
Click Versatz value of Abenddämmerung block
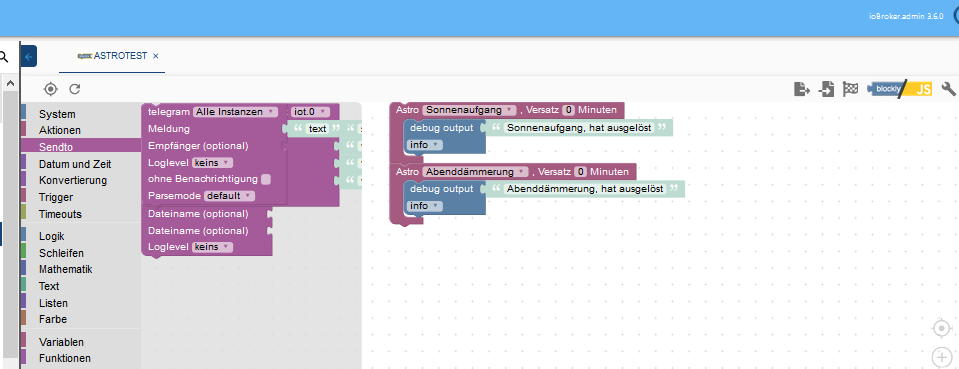(581, 172)
